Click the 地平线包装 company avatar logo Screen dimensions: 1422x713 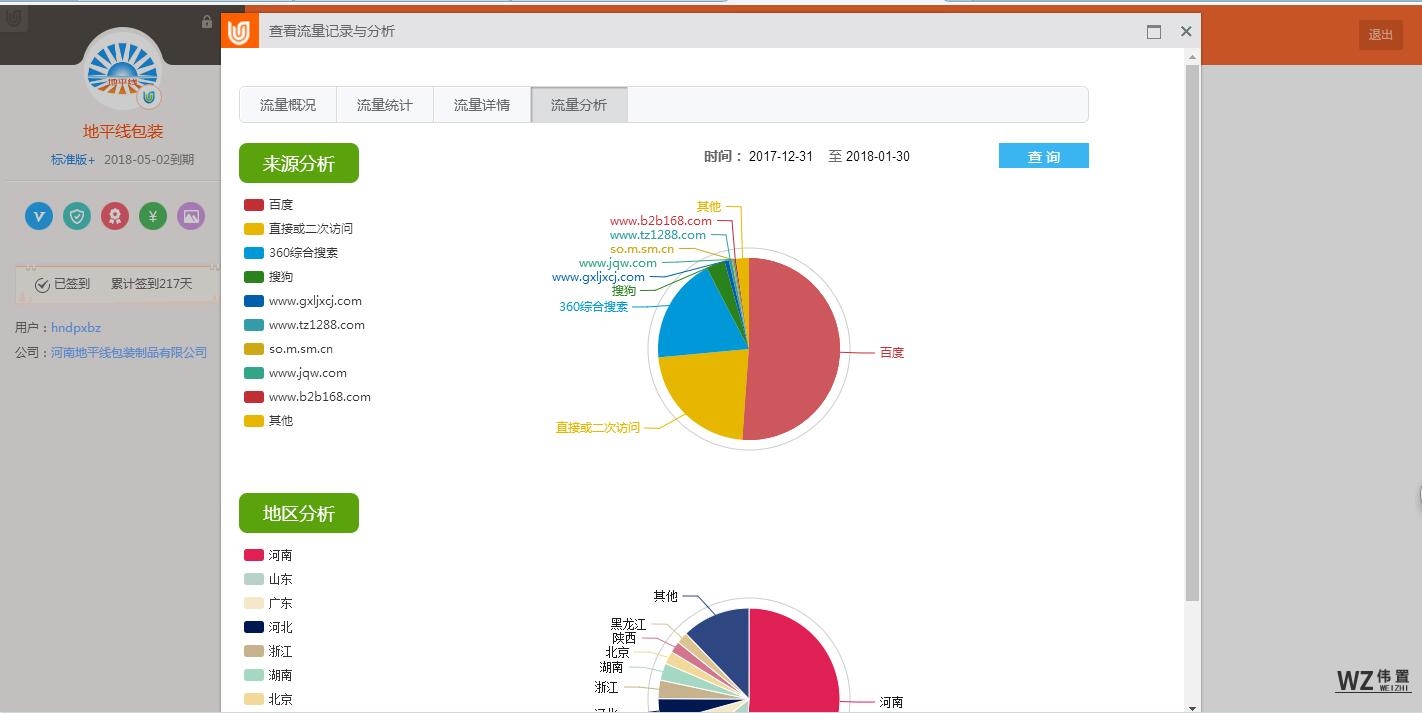pos(123,70)
